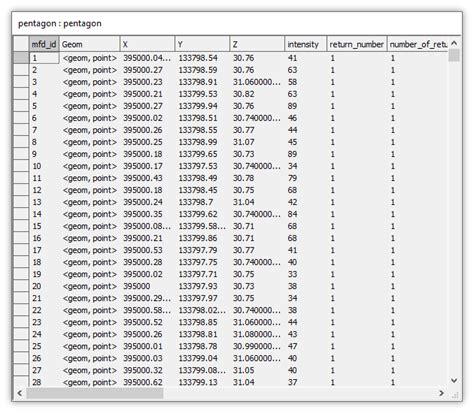Click the vertical scrollbar down arrow
The height and width of the screenshot is (413, 474).
(x=454, y=380)
